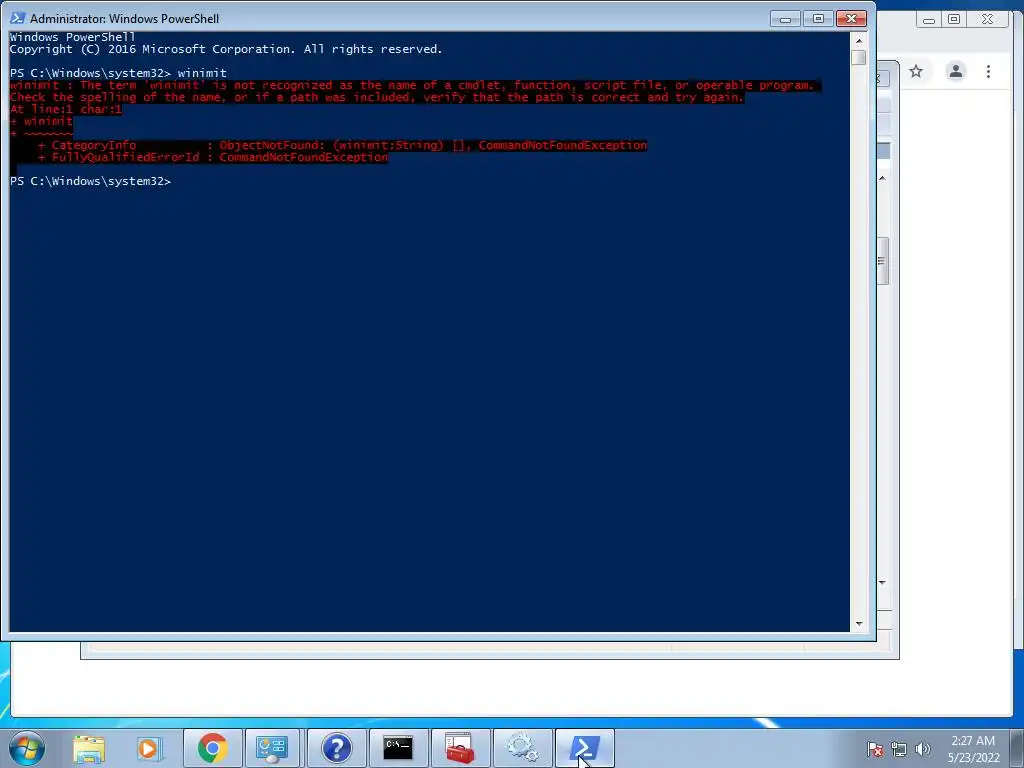Screen dimensions: 1024x768
Task: Click the Chrome page scrollbar thumb
Action: tap(882, 261)
